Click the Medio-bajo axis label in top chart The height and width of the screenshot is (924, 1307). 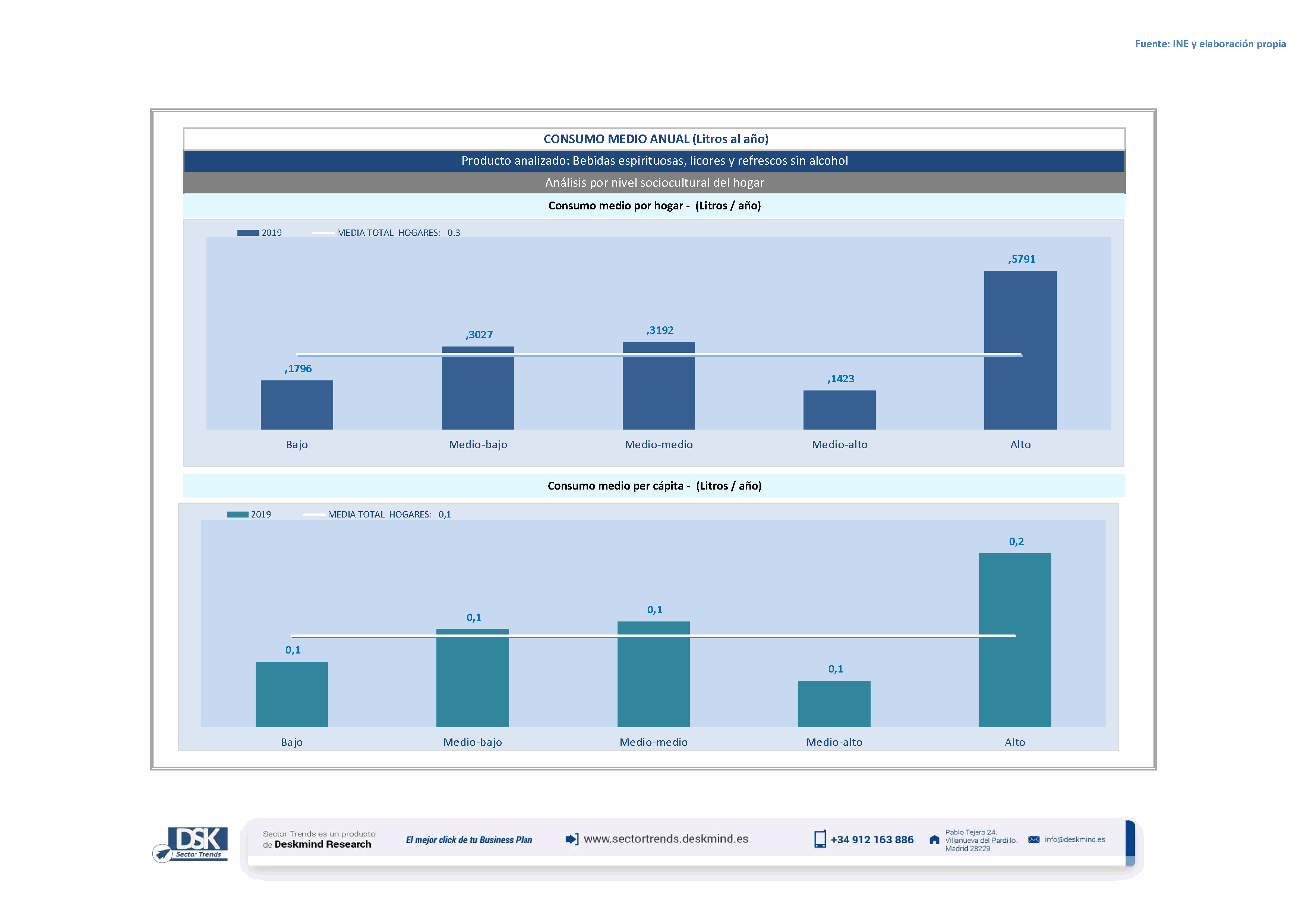478,444
